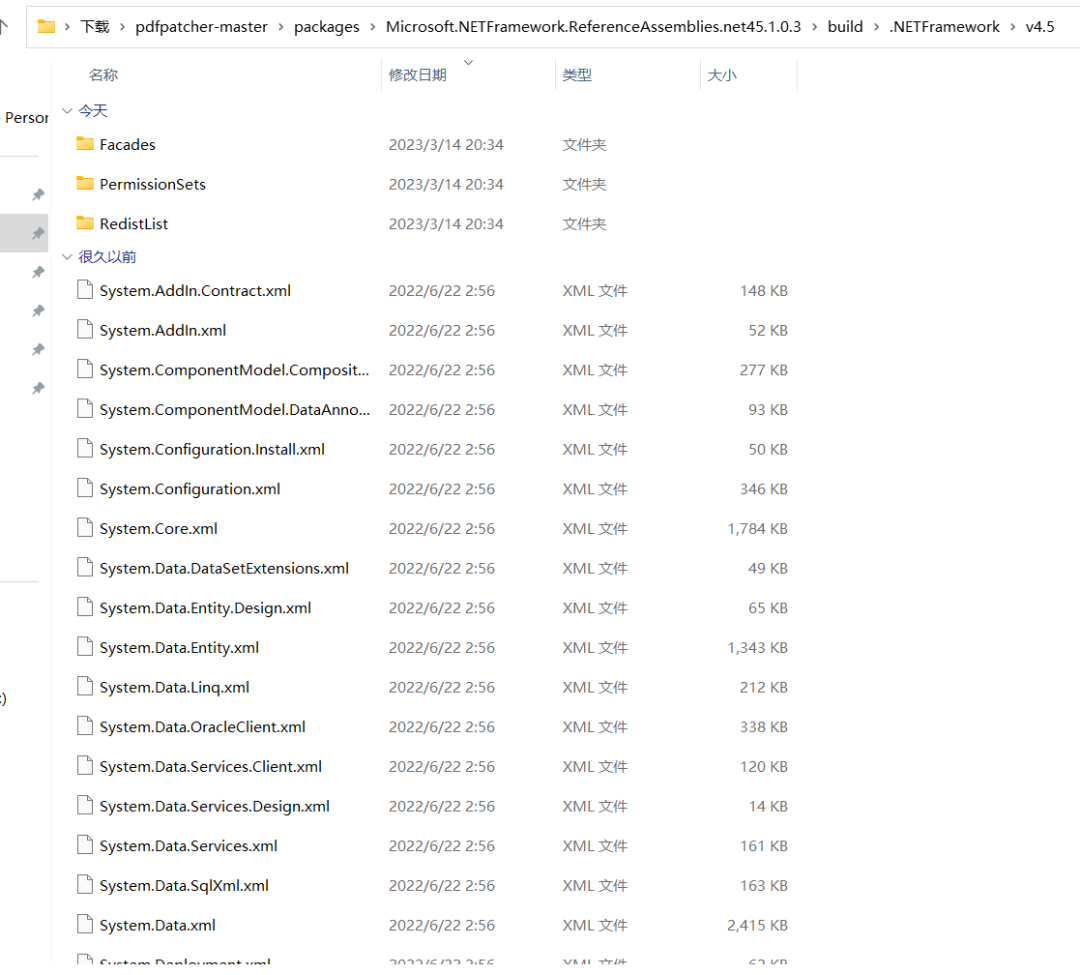Click the System.Core.xml file icon

point(85,528)
